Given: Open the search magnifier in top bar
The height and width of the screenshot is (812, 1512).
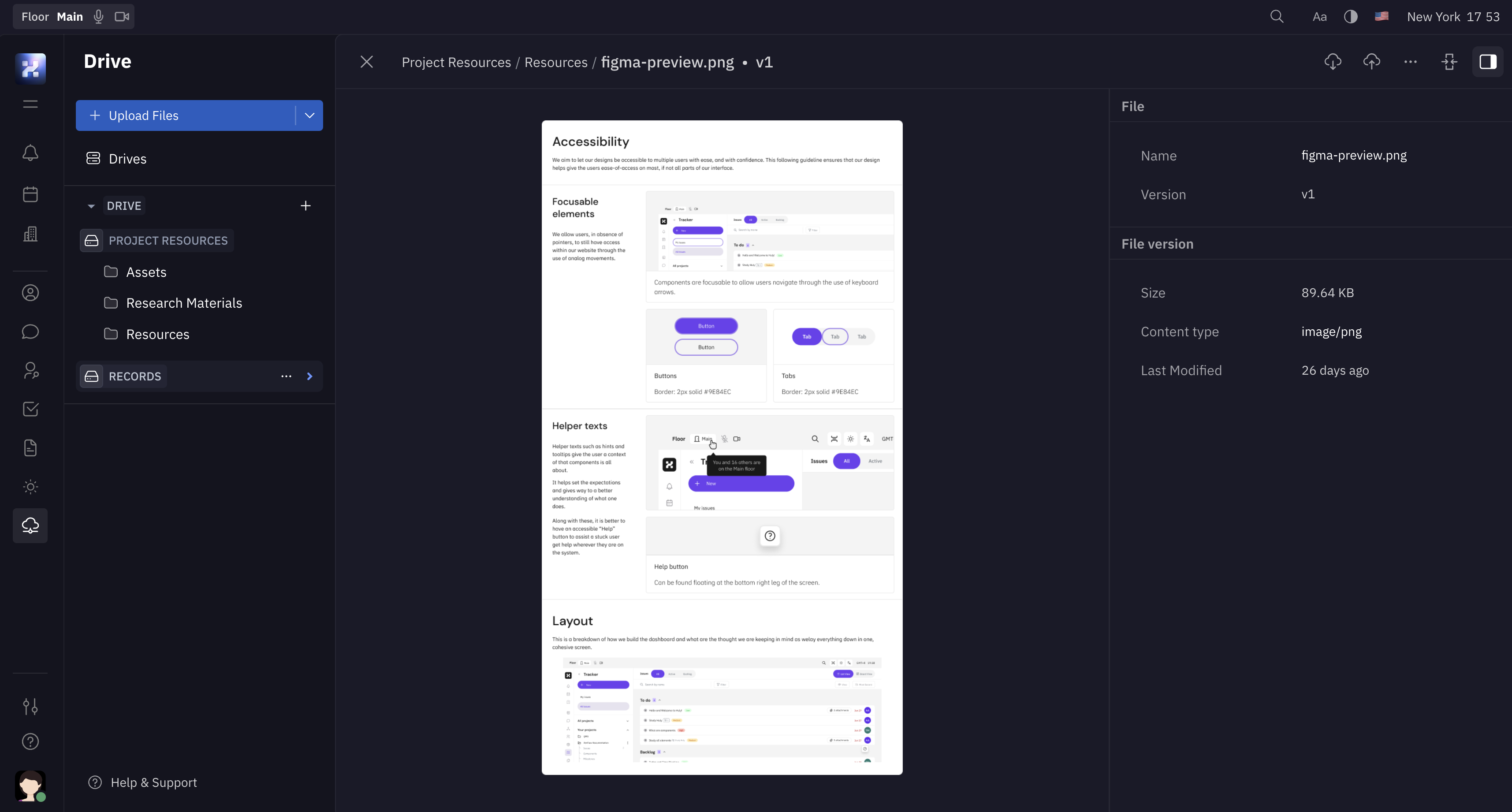Looking at the screenshot, I should coord(1277,16).
